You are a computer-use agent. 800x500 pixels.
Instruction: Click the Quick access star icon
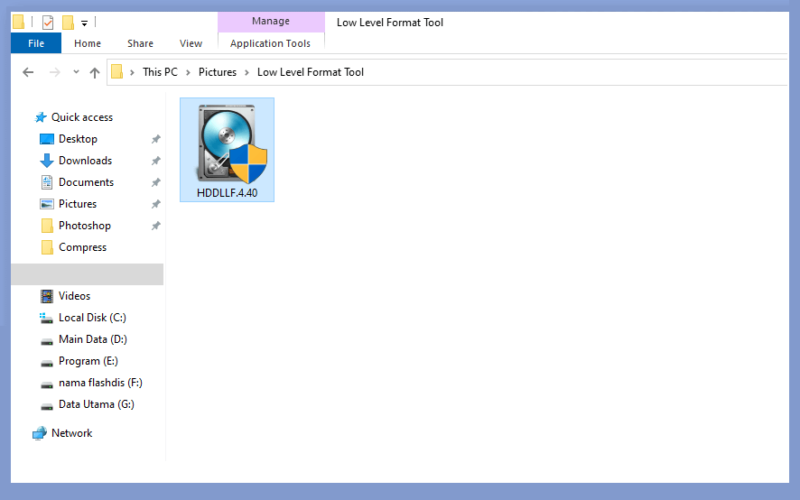(x=41, y=117)
